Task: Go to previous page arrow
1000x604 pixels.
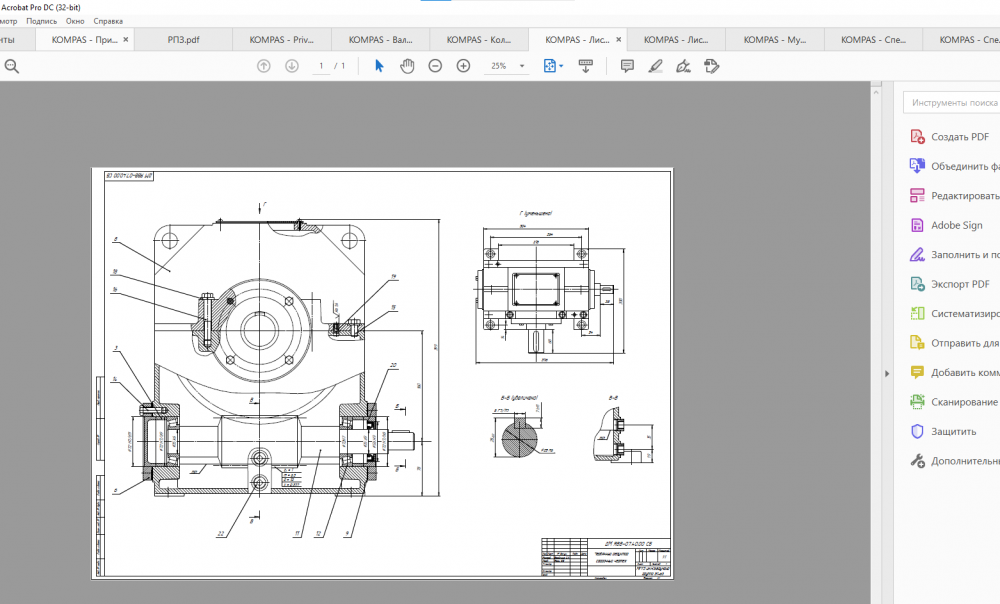Action: point(264,66)
